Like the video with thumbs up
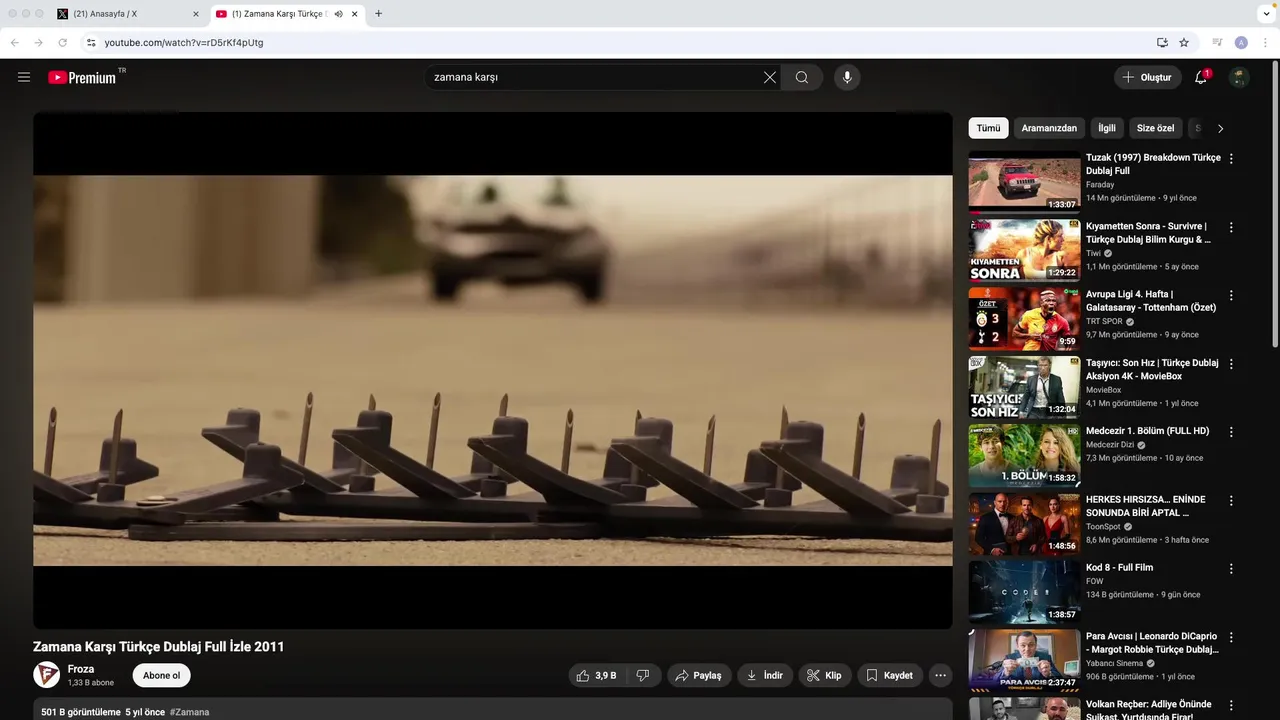 (x=595, y=675)
